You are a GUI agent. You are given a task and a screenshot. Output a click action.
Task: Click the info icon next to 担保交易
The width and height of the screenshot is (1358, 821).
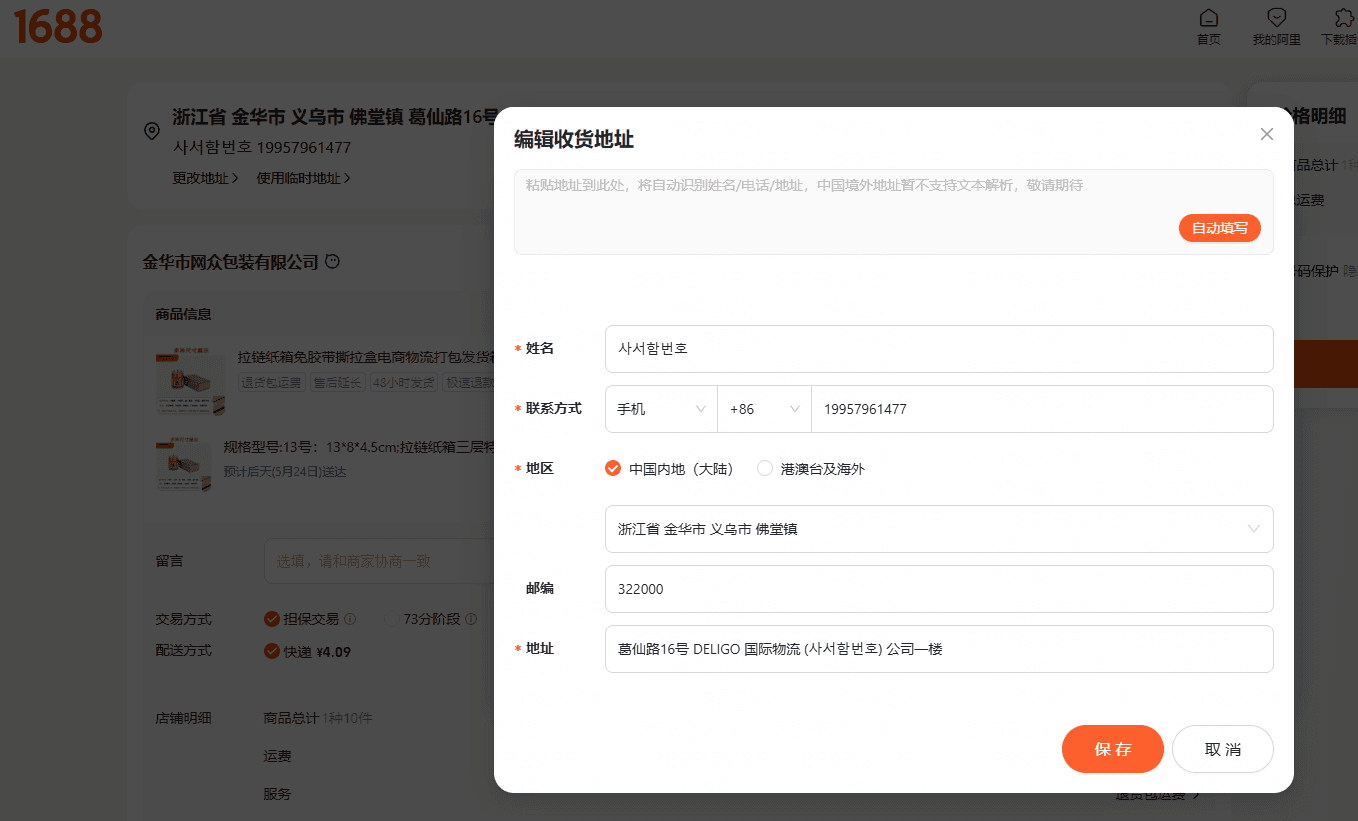tap(350, 619)
